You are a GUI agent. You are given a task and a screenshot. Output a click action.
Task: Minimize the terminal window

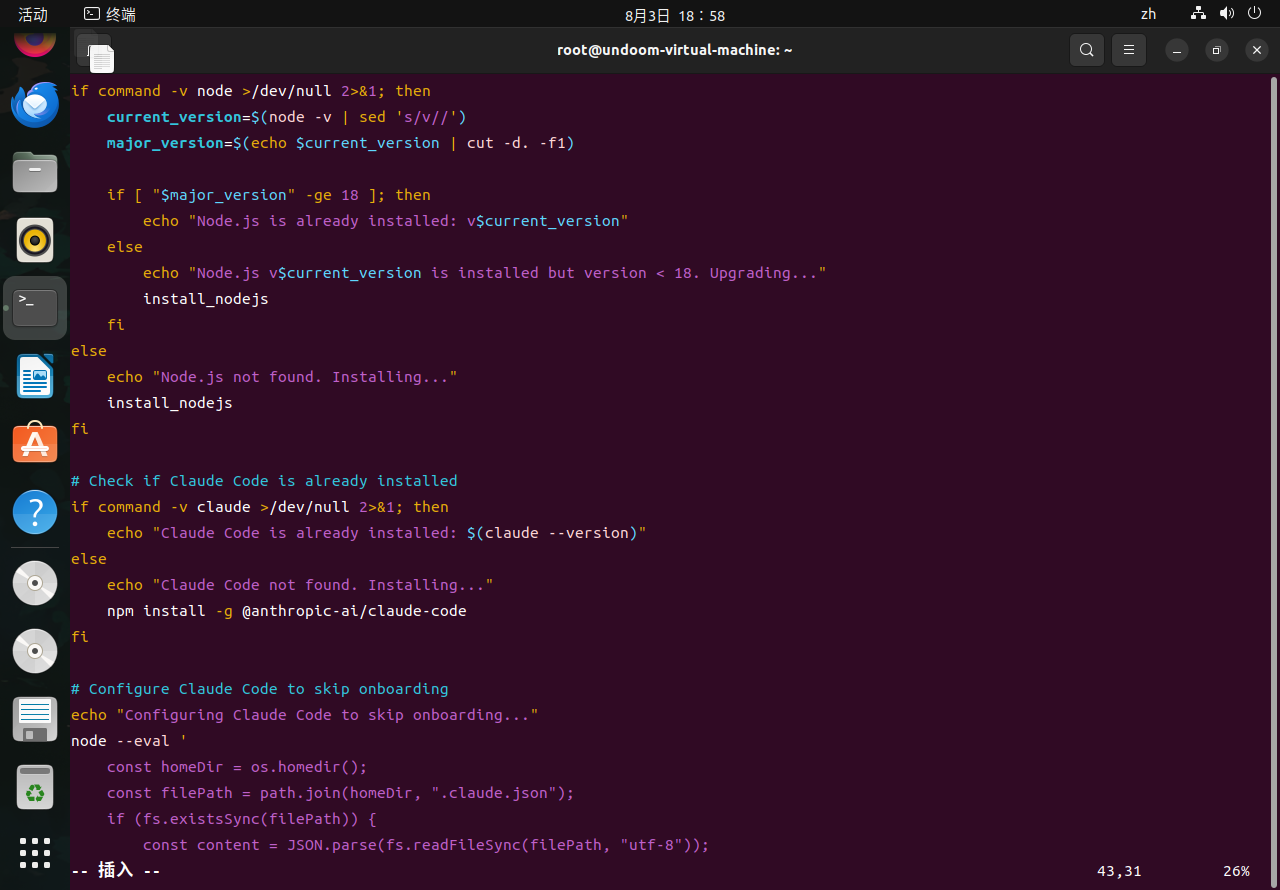point(1178,50)
